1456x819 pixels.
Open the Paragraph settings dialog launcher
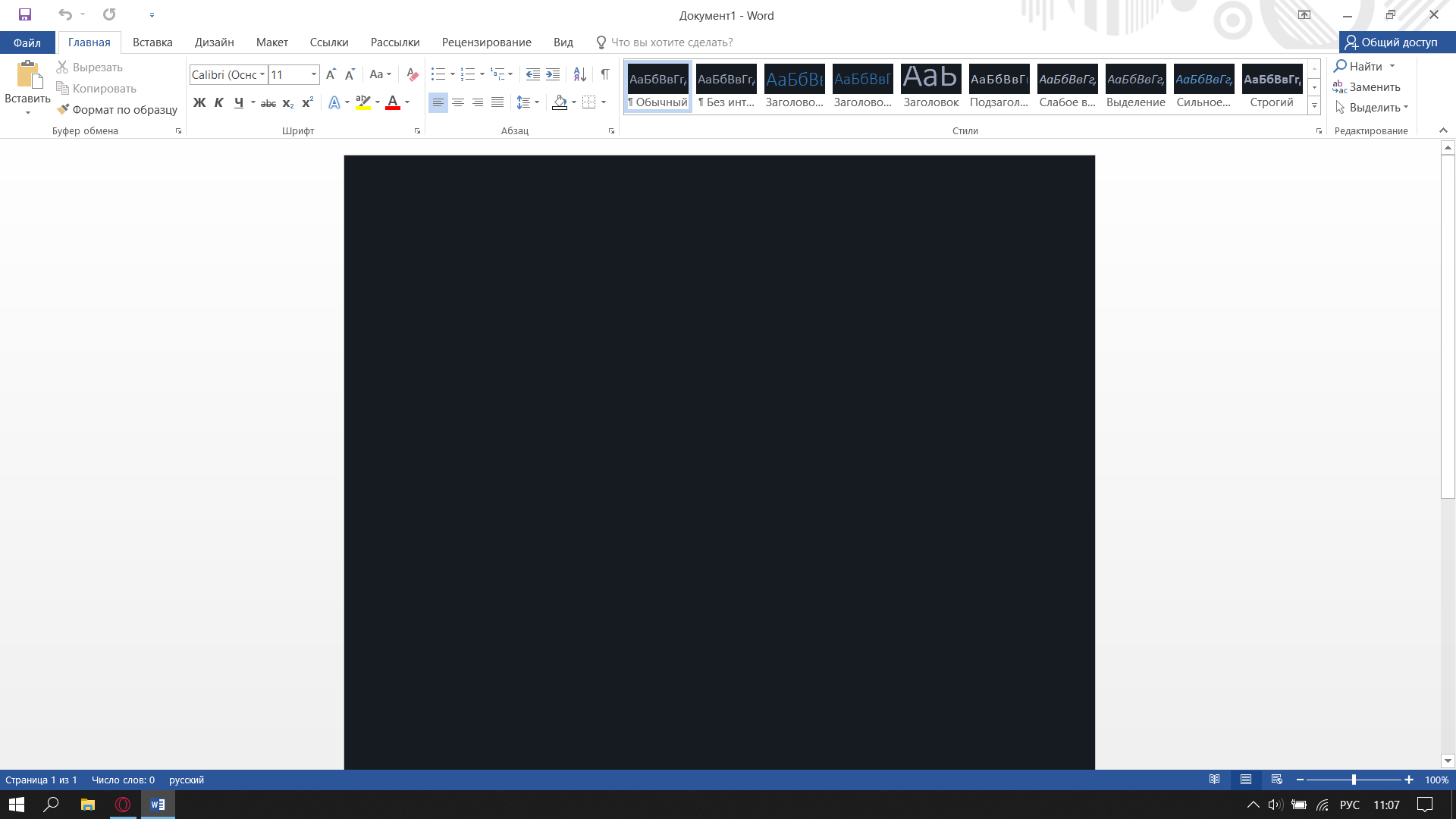(611, 131)
